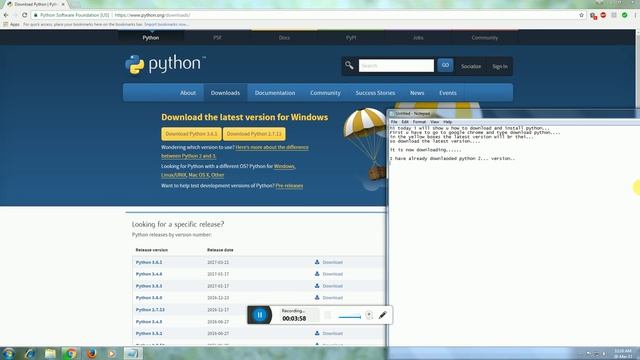Open the media player taskbar icon

[111, 353]
